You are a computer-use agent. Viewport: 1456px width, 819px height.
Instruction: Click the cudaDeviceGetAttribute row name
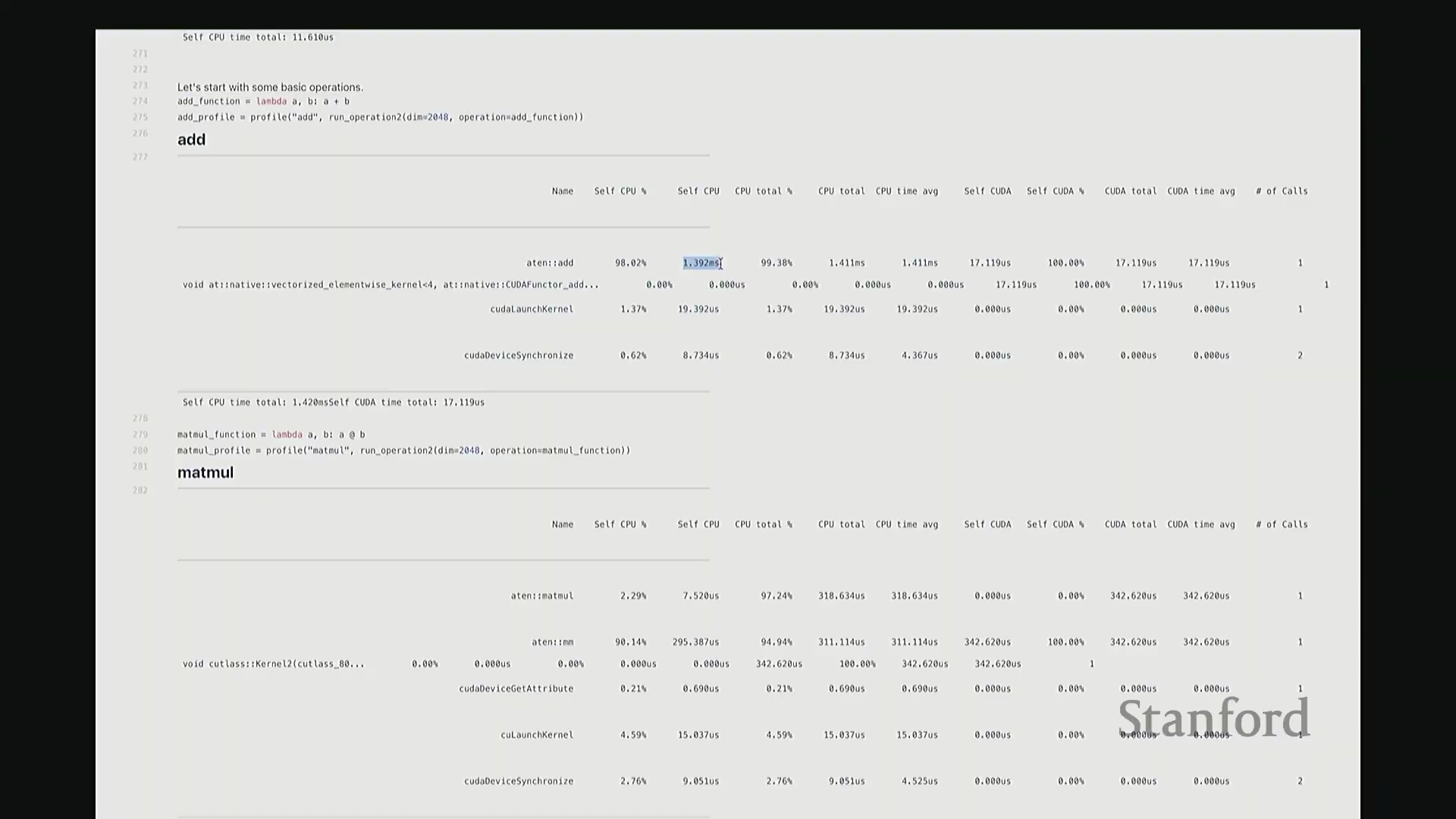point(516,689)
